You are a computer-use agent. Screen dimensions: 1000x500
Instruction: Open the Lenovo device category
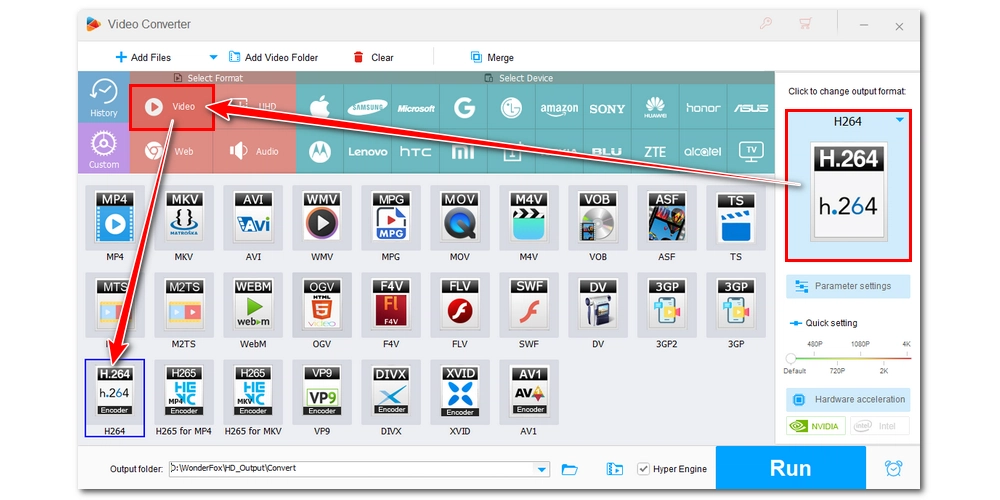tap(367, 152)
